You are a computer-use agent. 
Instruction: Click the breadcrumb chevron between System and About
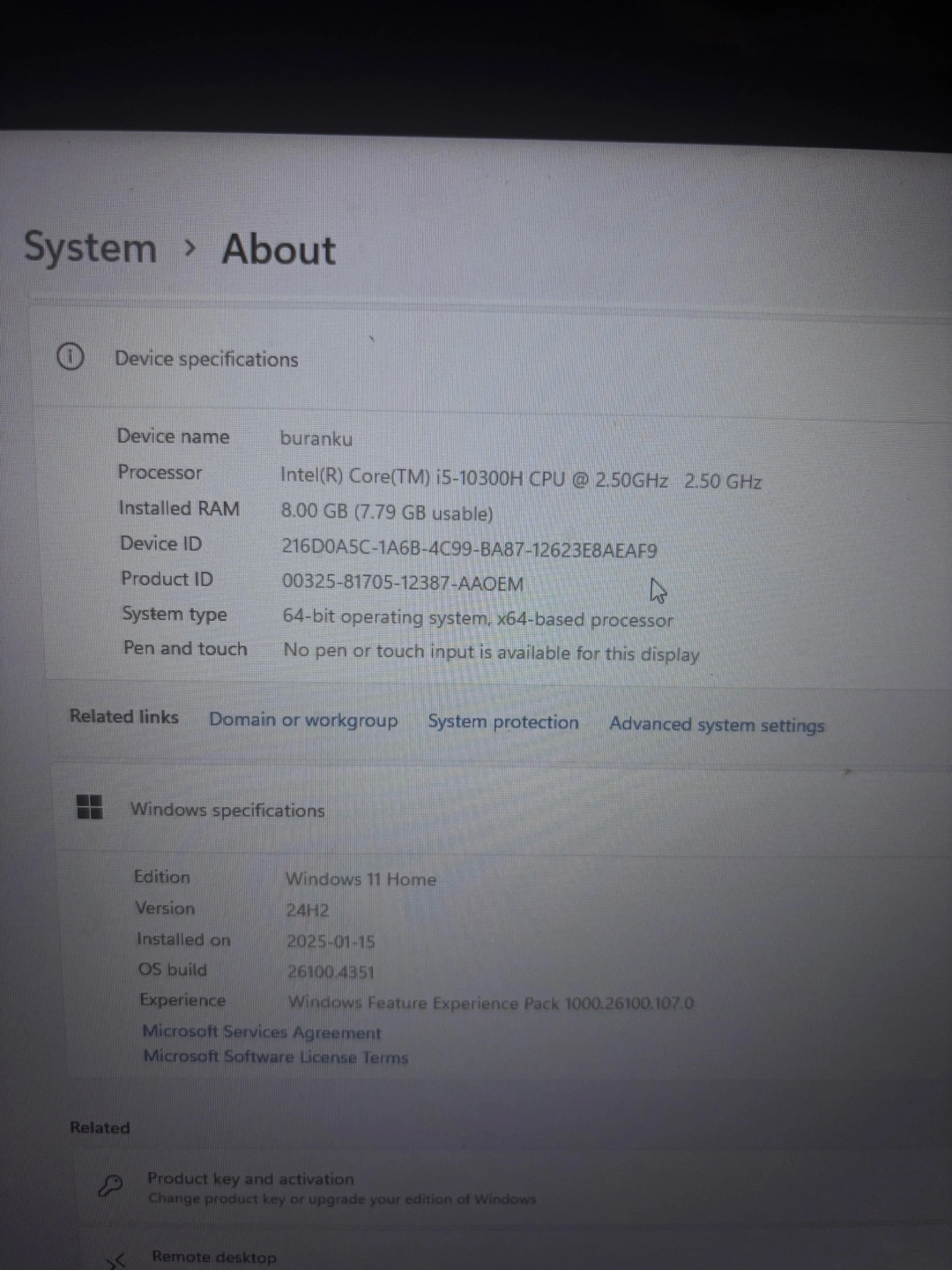click(190, 249)
